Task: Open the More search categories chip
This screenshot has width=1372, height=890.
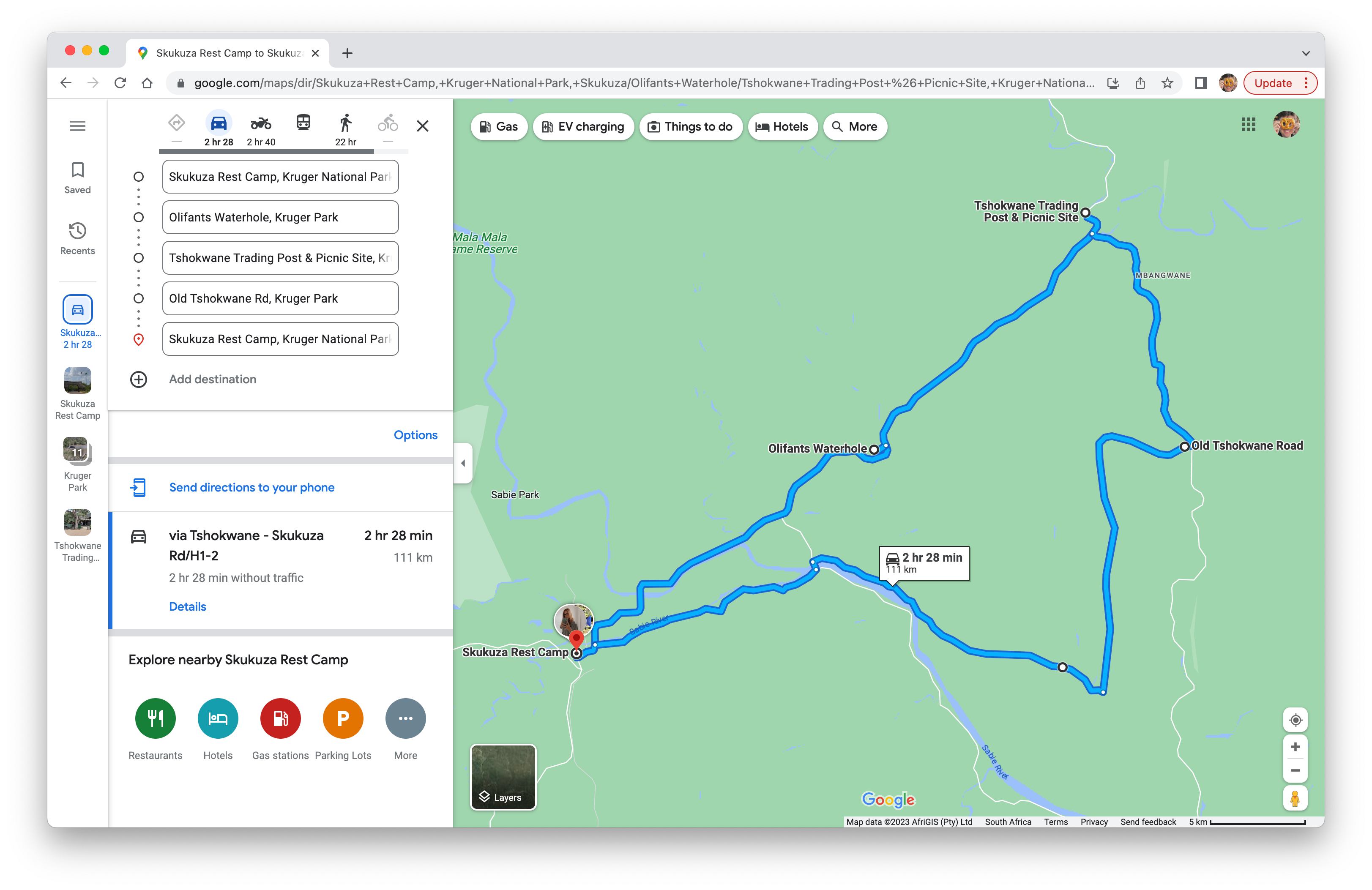Action: (855, 127)
